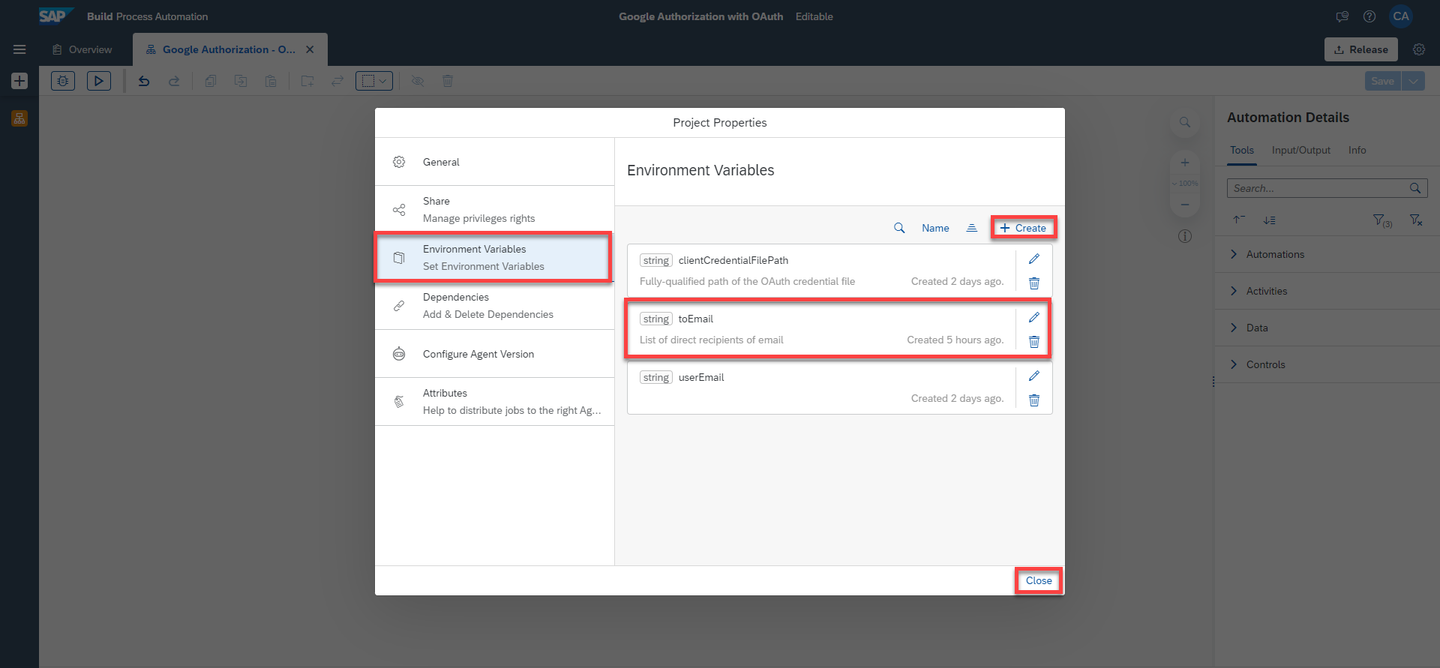This screenshot has width=1440, height=668.
Task: Zoom out the canvas with minus
Action: pos(1184,204)
